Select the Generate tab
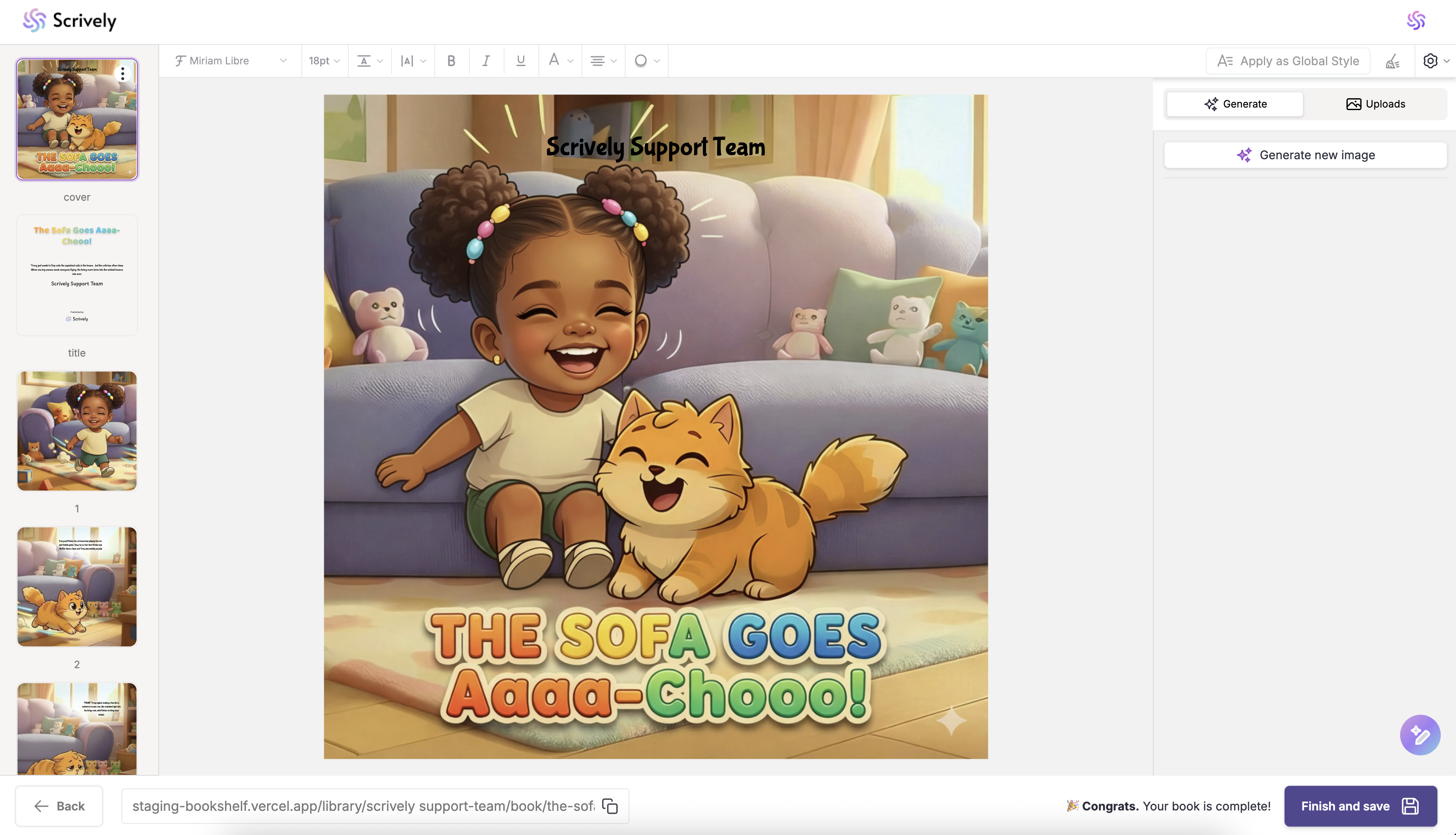The image size is (1456, 835). (1235, 104)
